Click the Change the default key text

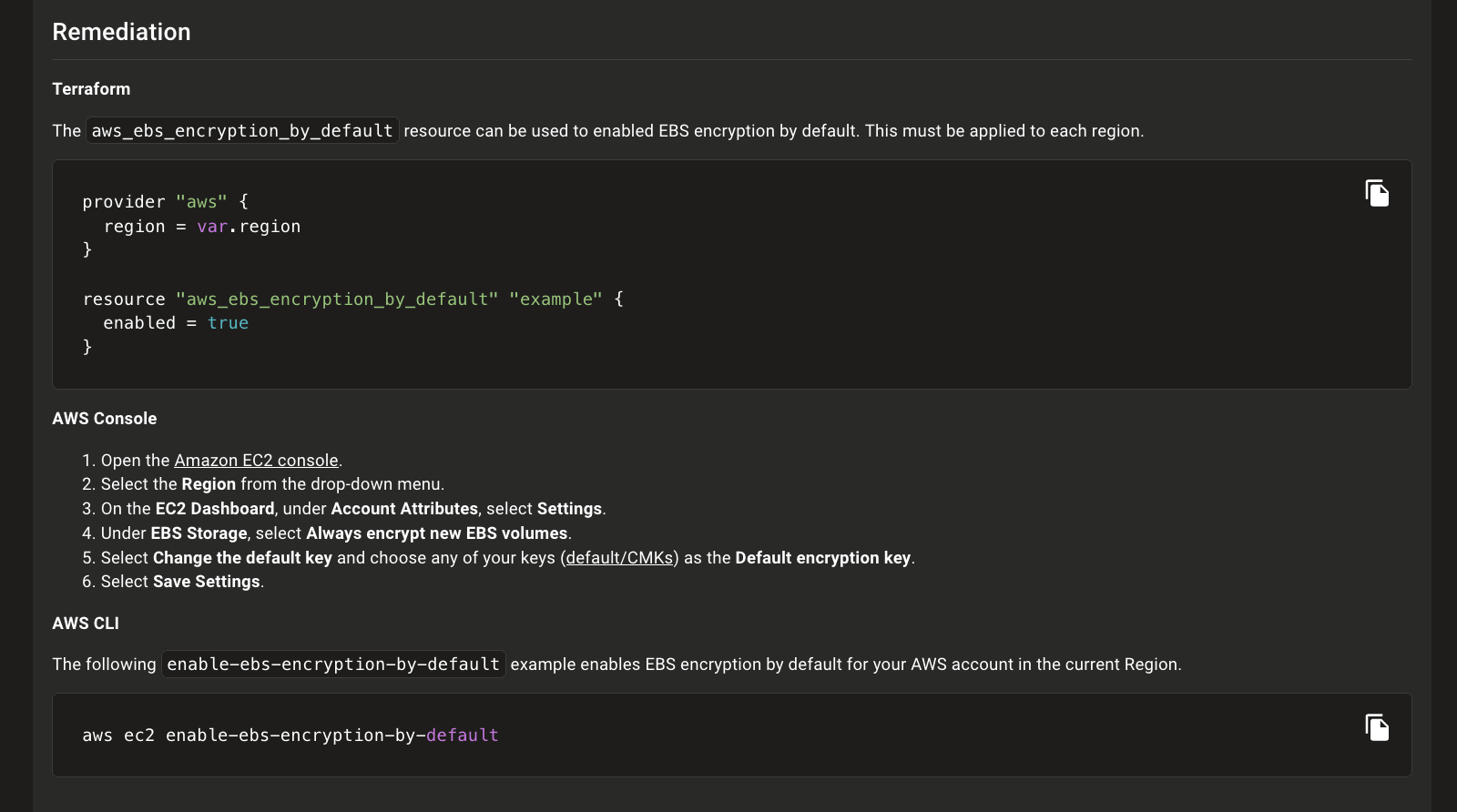[242, 558]
